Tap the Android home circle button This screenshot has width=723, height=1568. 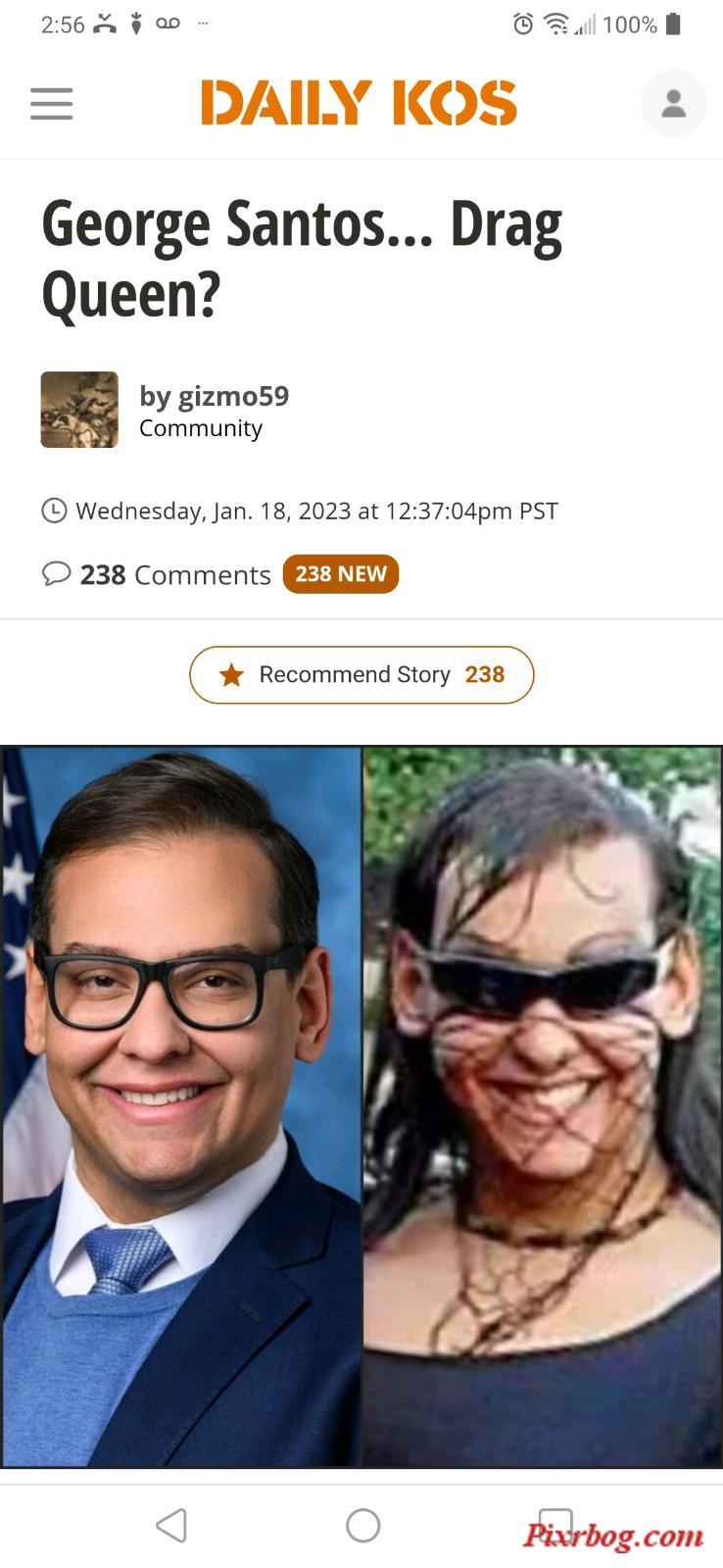coord(362,1525)
